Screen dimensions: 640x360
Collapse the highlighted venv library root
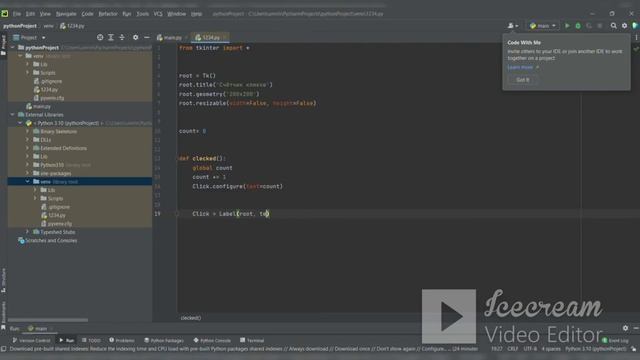(x=28, y=182)
